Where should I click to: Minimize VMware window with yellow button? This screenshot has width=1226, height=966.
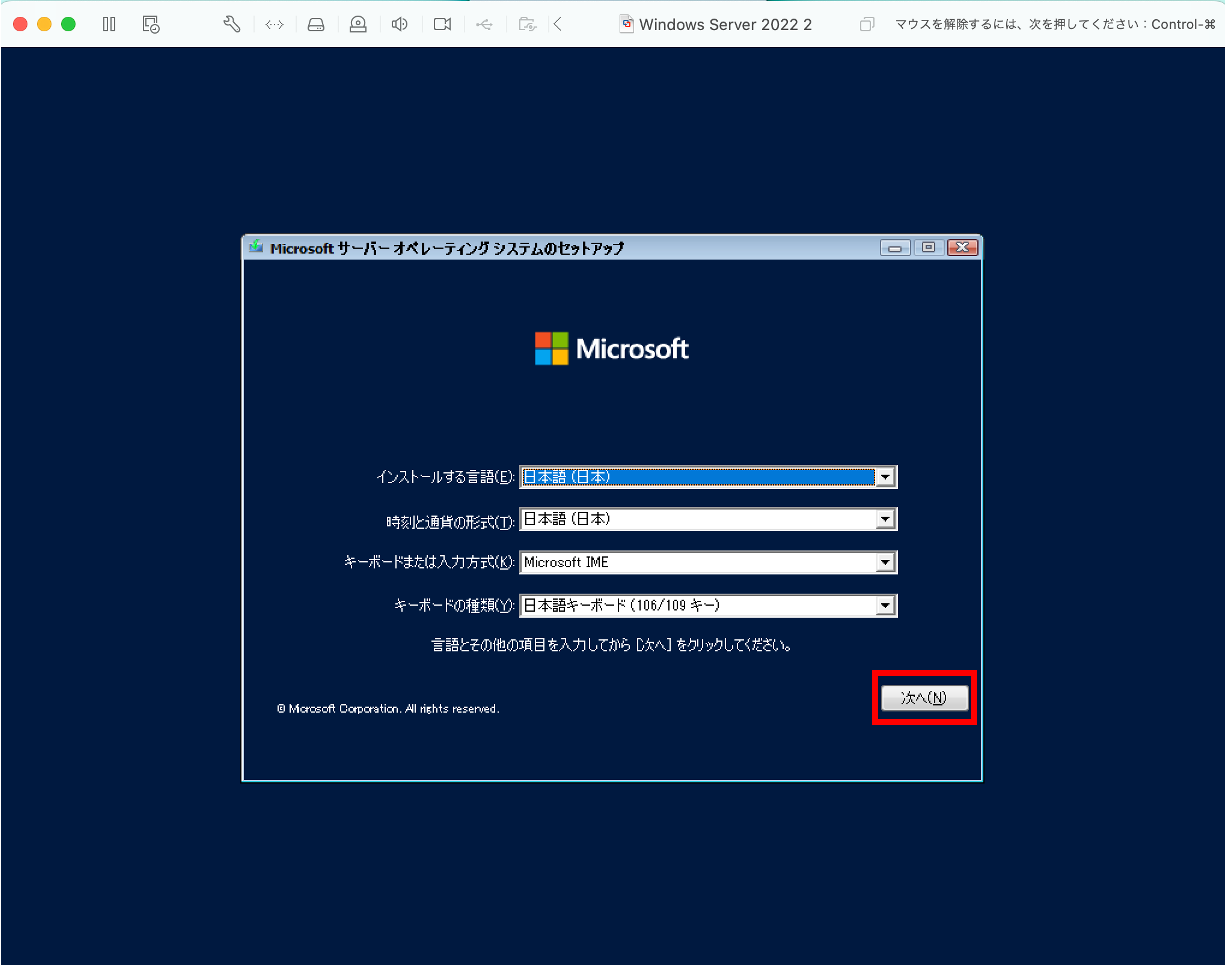(x=44, y=24)
